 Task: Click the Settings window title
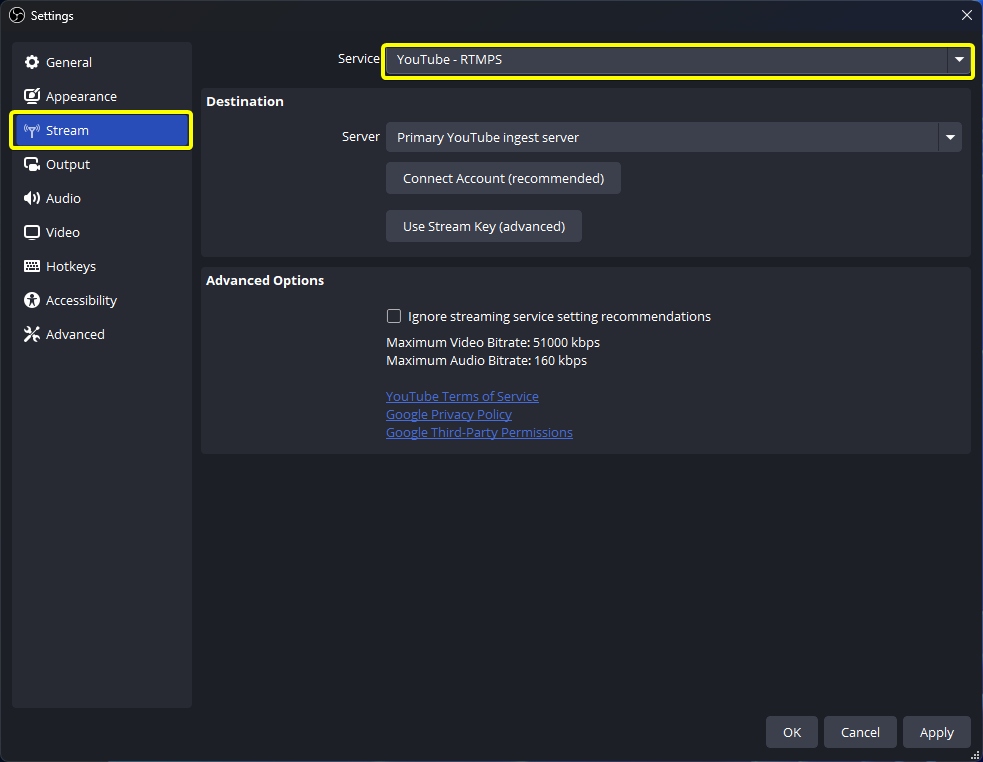[x=52, y=16]
